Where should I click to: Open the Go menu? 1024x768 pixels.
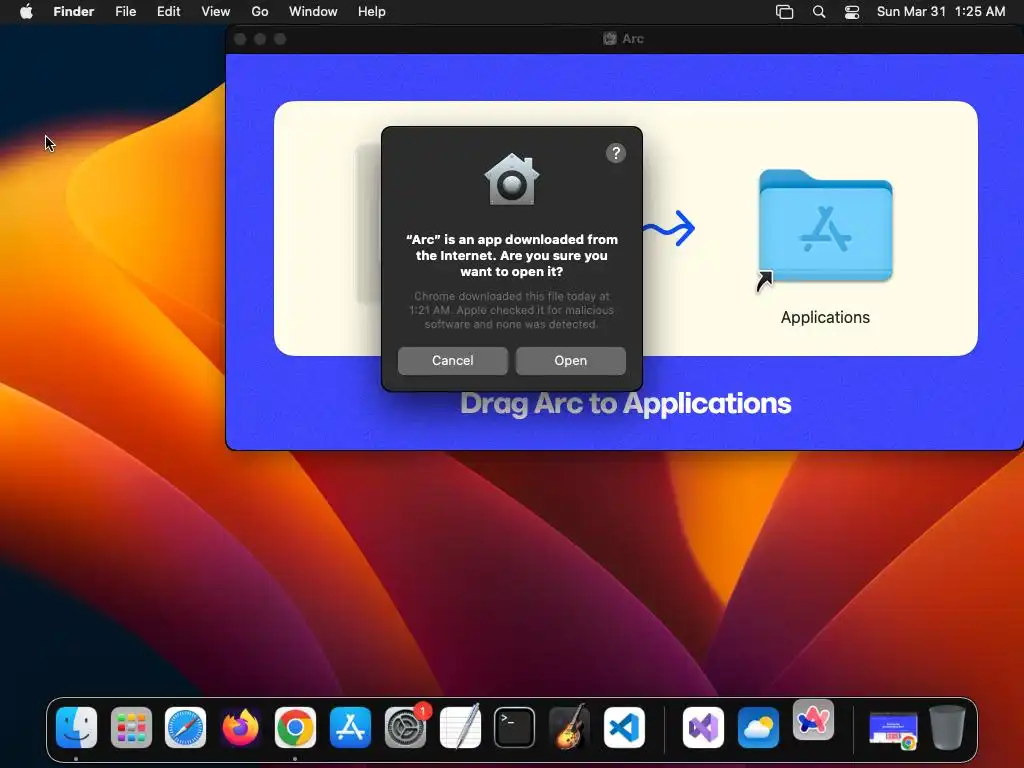click(260, 12)
